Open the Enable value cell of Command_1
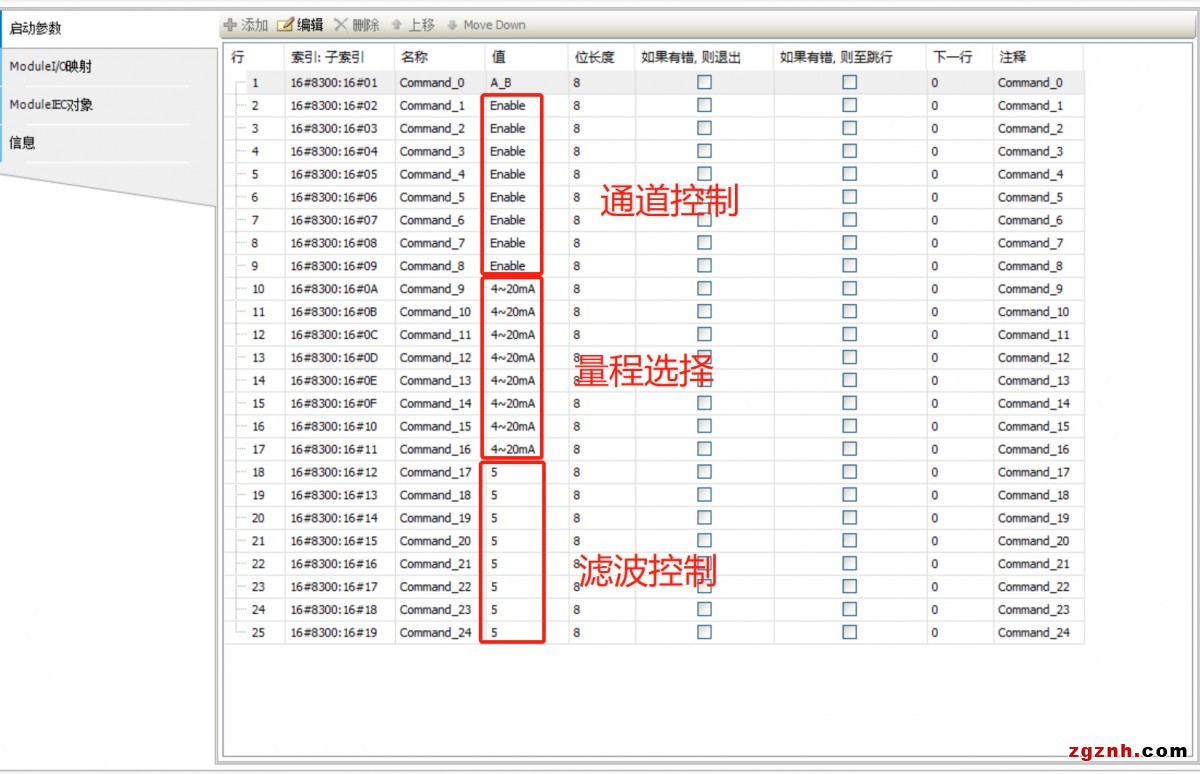Screen dimensions: 1200x774 tap(507, 106)
